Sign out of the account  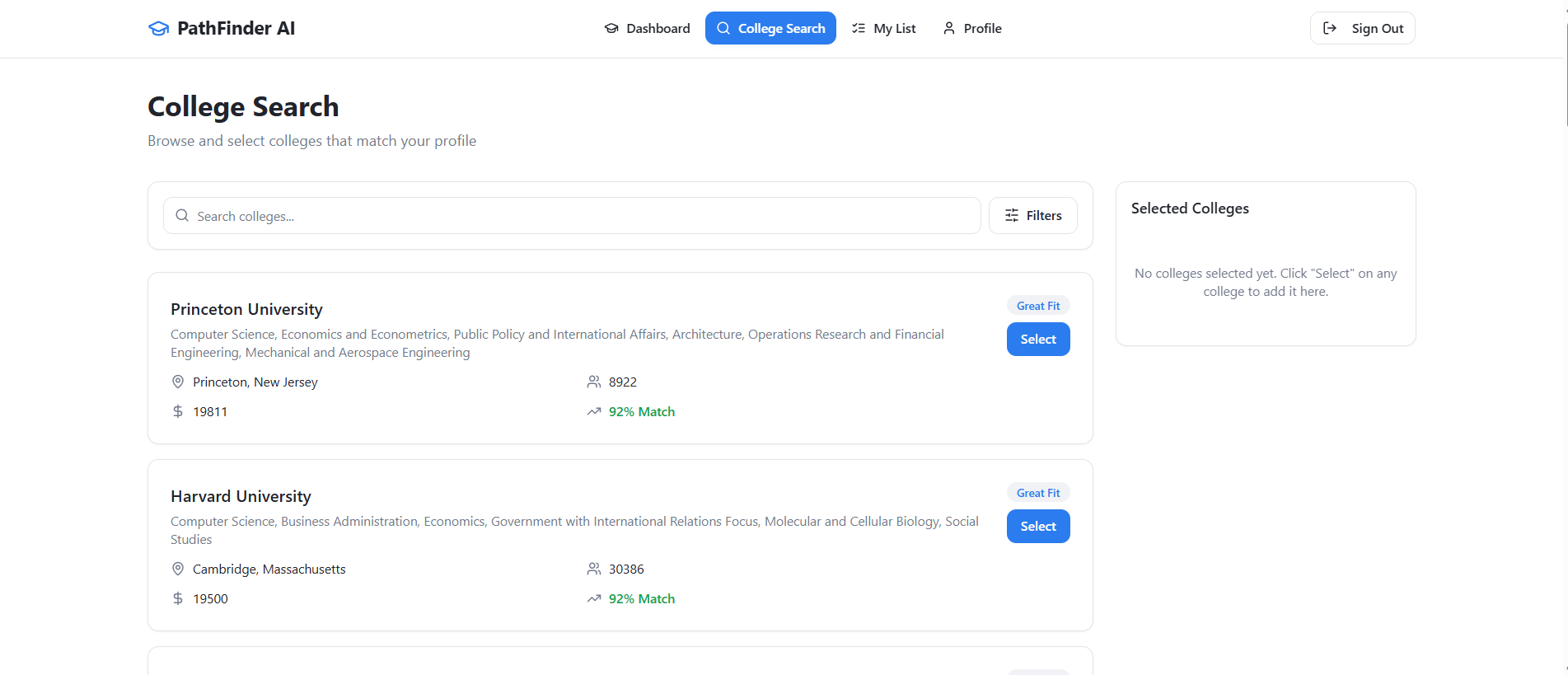pyautogui.click(x=1363, y=28)
